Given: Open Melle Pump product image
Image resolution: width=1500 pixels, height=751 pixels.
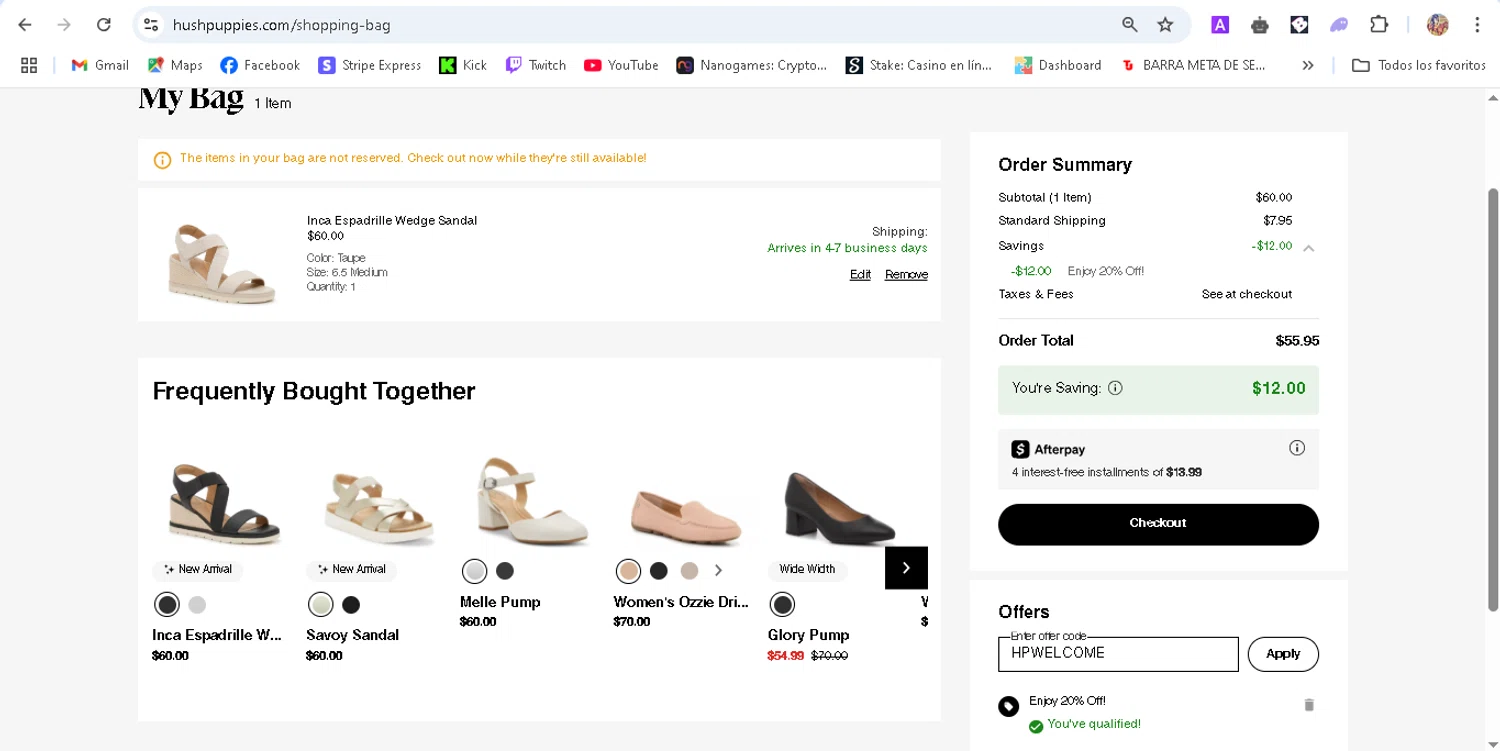Looking at the screenshot, I should pyautogui.click(x=532, y=503).
